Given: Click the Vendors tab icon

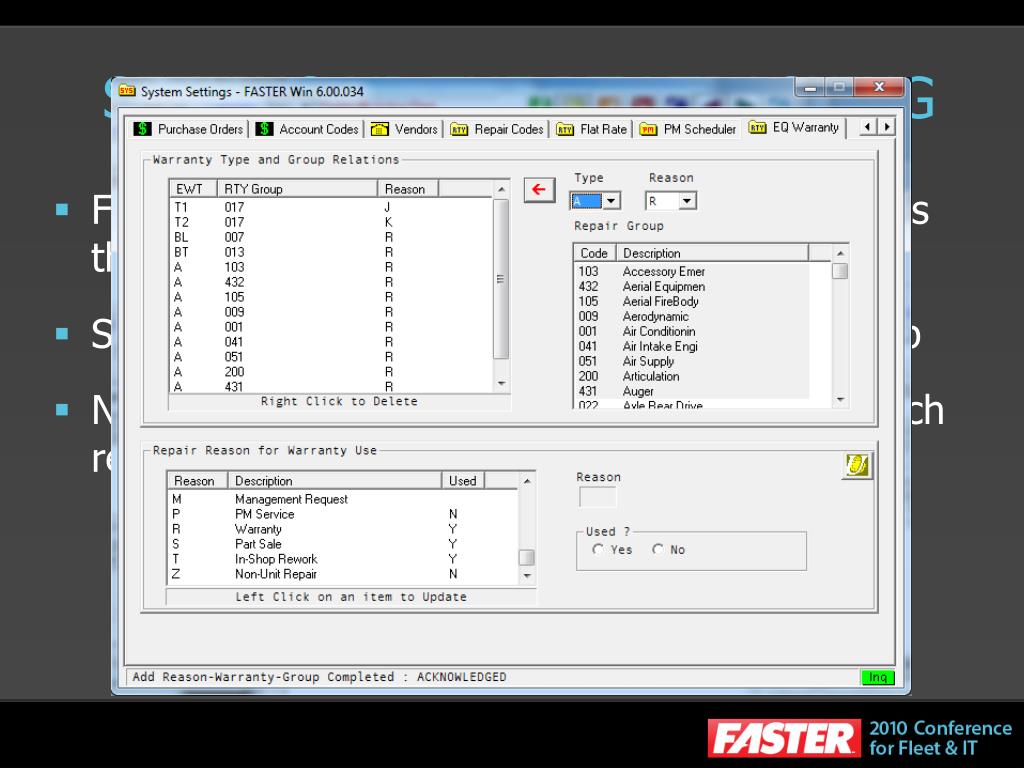Looking at the screenshot, I should point(379,129).
